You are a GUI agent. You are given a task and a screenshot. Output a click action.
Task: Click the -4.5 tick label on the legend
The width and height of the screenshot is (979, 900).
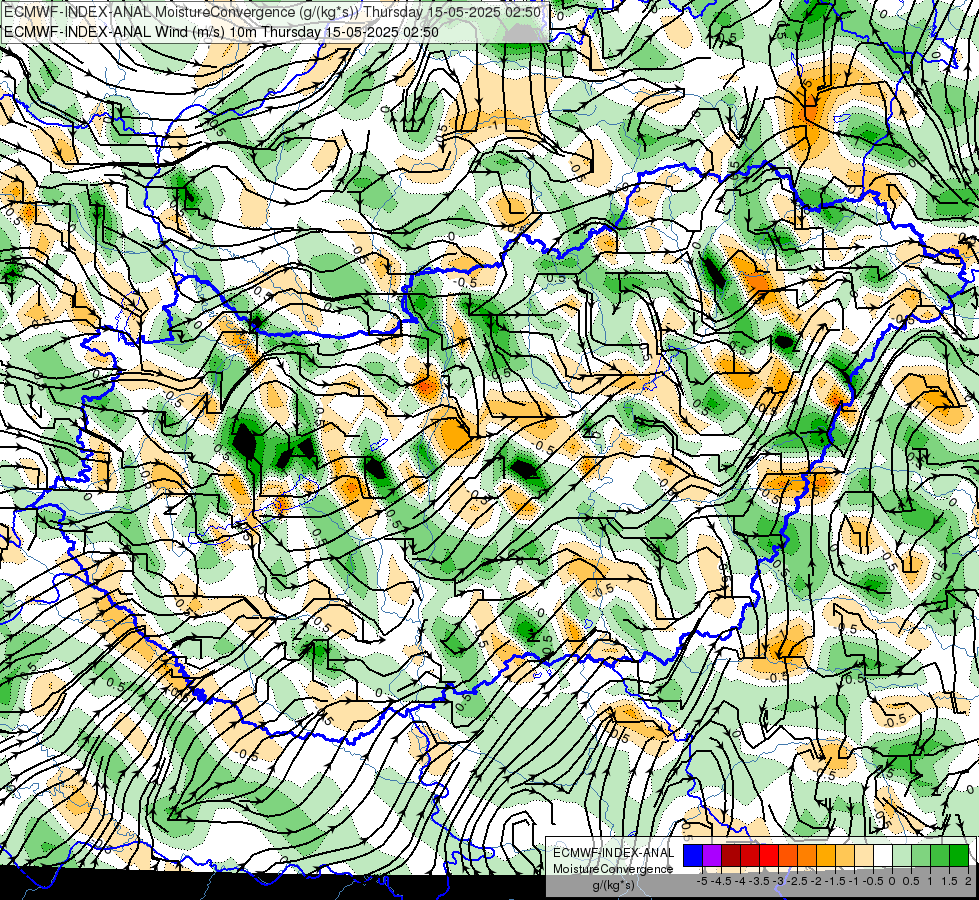point(721,881)
